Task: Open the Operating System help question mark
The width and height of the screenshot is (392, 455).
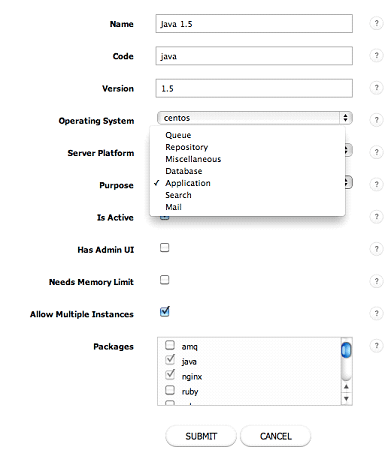Action: click(x=376, y=120)
